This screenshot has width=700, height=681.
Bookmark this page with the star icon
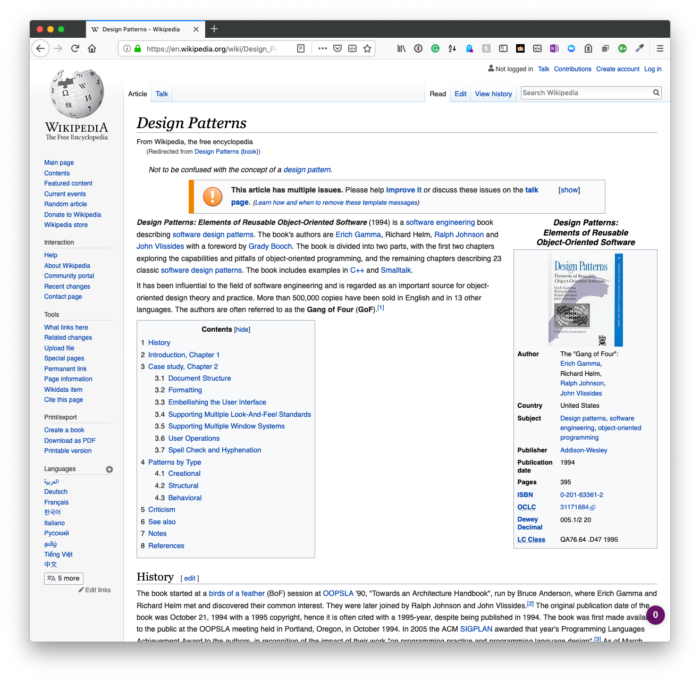coord(367,49)
